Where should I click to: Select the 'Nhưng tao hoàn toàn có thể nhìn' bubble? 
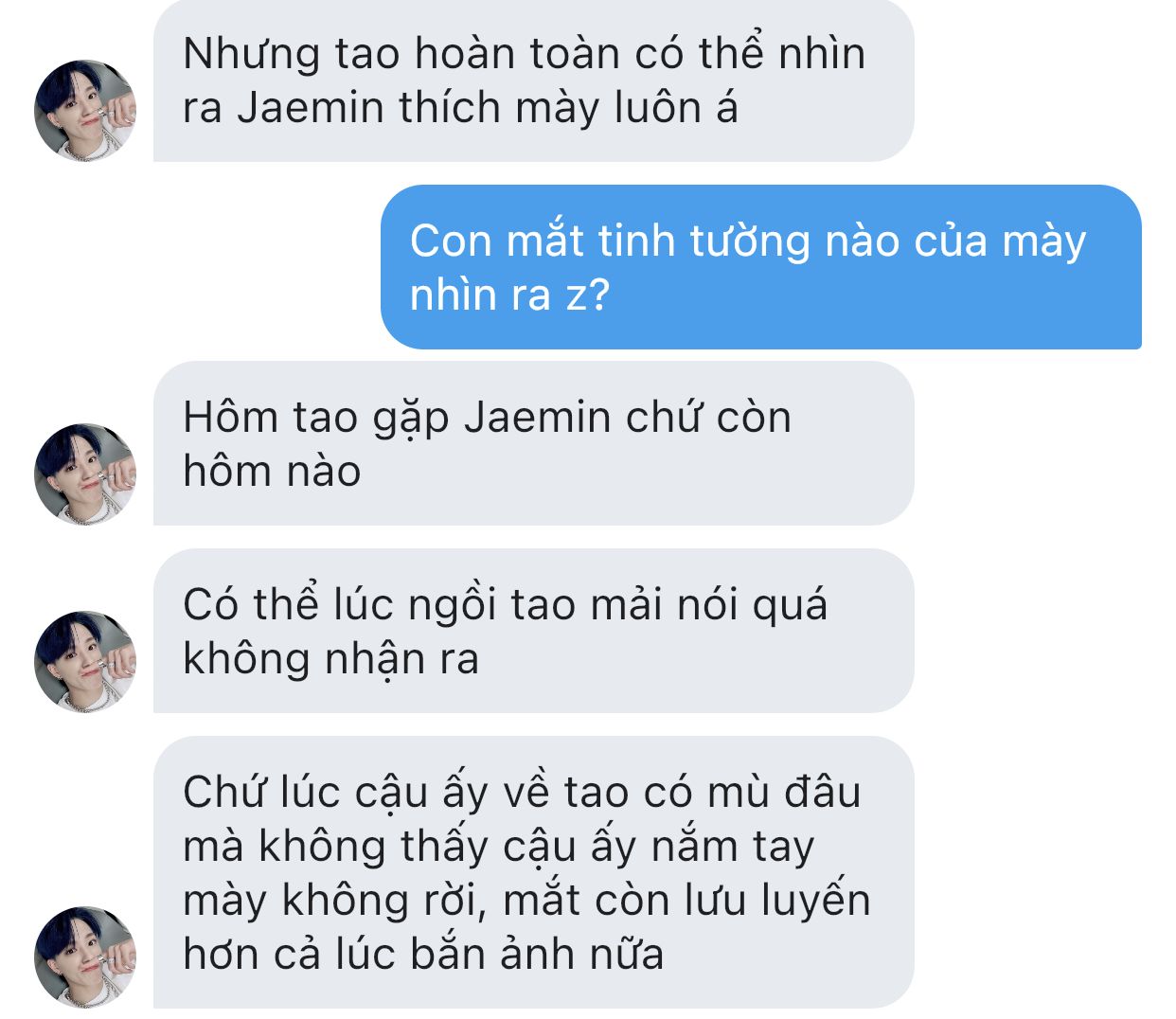[x=533, y=80]
